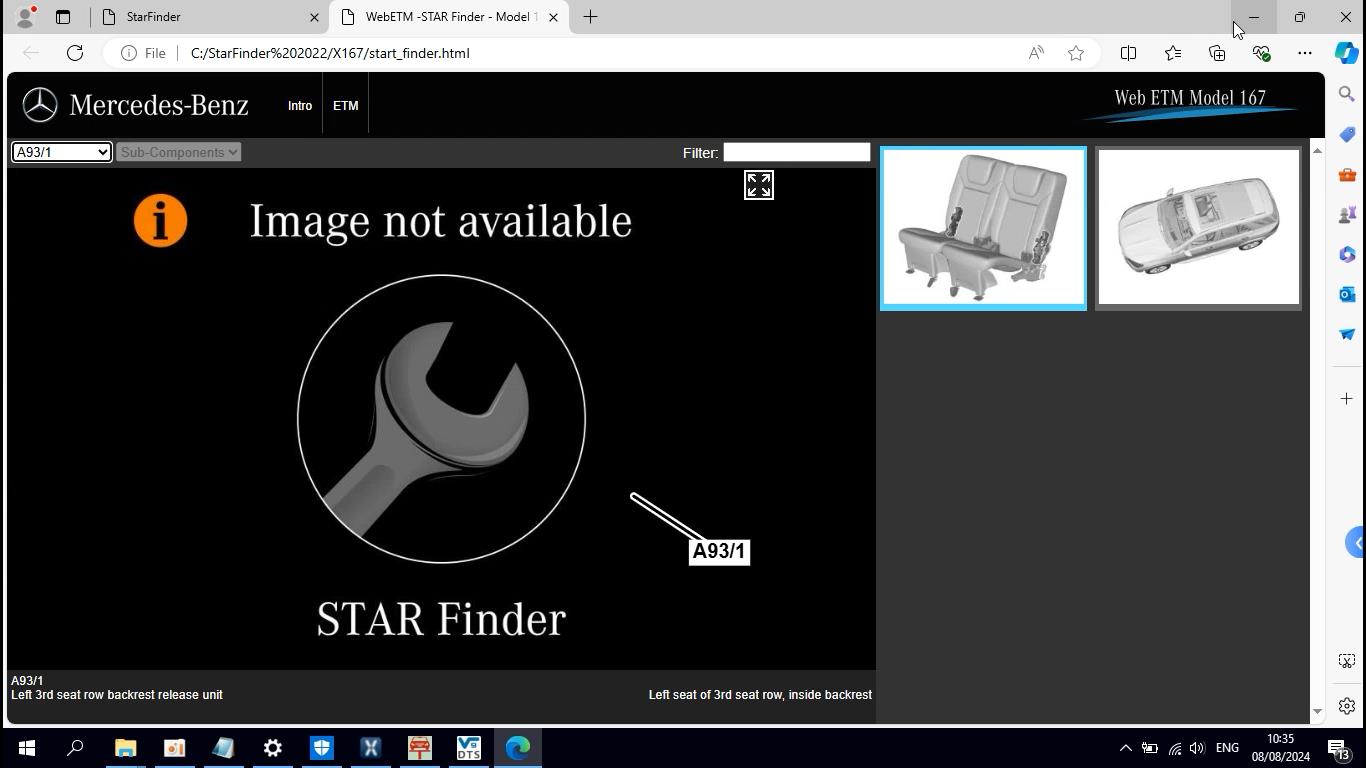
Task: Open the Sub-Components dropdown
Action: pyautogui.click(x=178, y=152)
